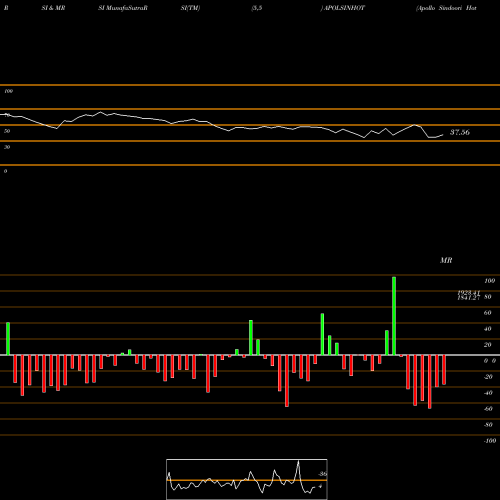Viewport: 500px width, 500px height.
Task: Click the RSI value 37.56 label
Action: point(460,132)
